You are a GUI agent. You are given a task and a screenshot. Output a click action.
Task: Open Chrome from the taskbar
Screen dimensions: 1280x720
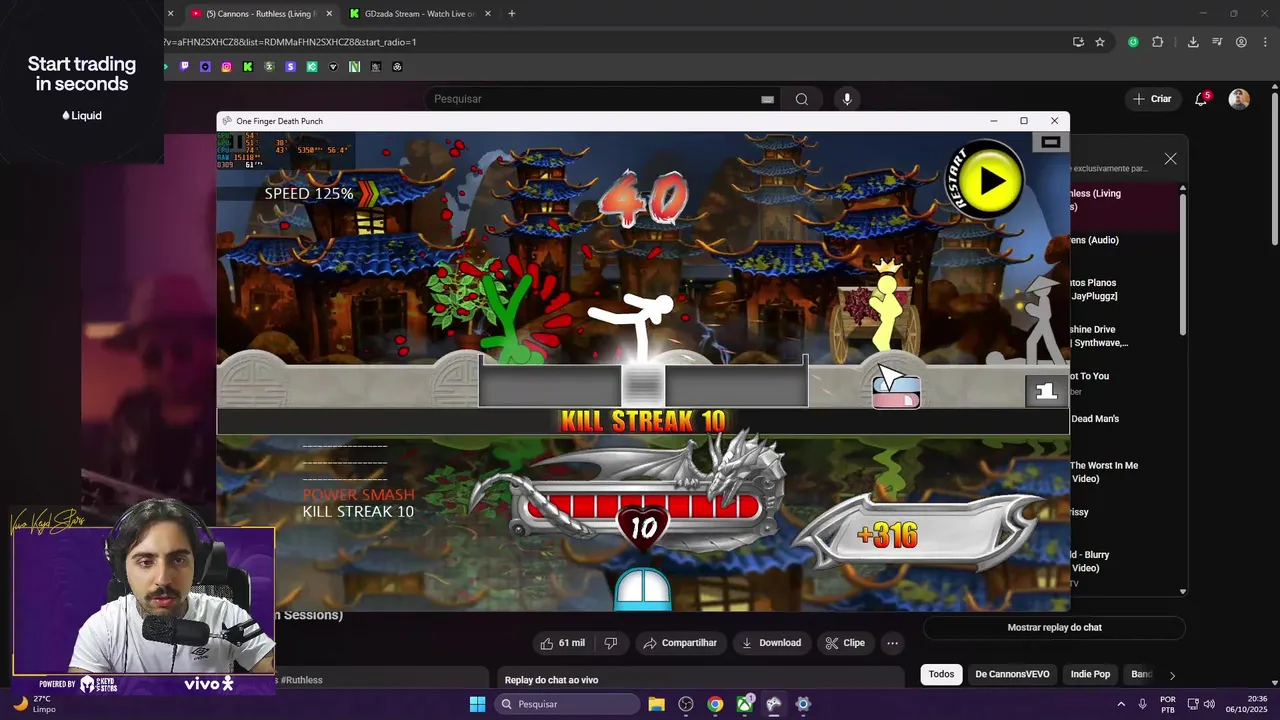click(715, 704)
